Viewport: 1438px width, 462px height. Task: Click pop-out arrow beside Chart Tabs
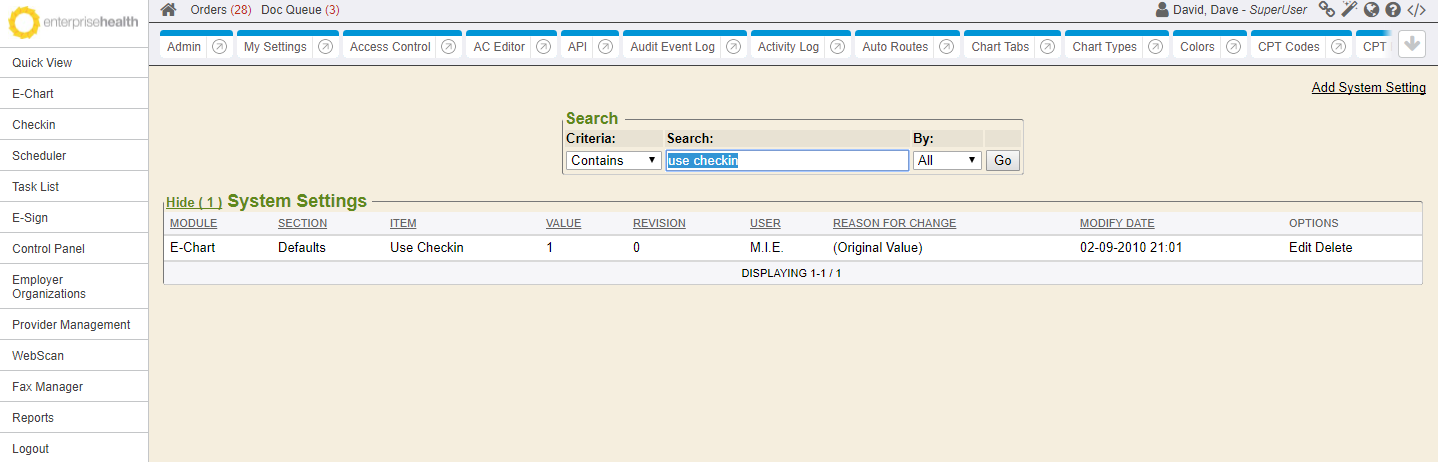click(1047, 47)
